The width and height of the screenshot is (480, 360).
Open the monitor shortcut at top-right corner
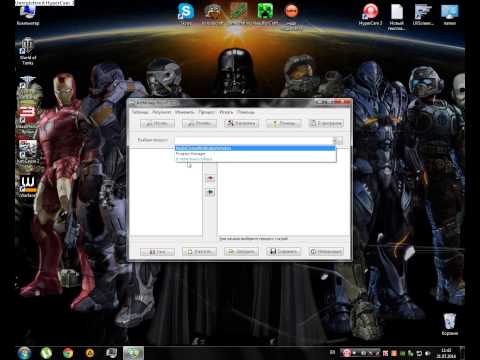(450, 14)
